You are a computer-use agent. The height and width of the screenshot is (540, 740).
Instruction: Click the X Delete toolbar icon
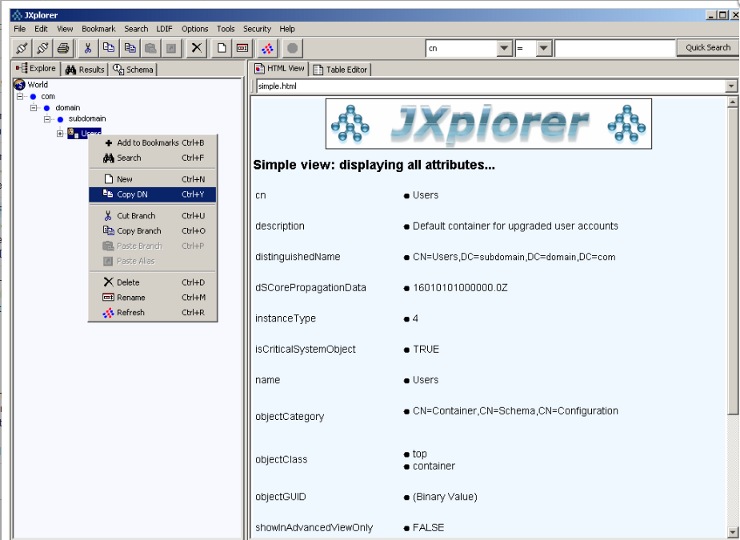click(197, 48)
